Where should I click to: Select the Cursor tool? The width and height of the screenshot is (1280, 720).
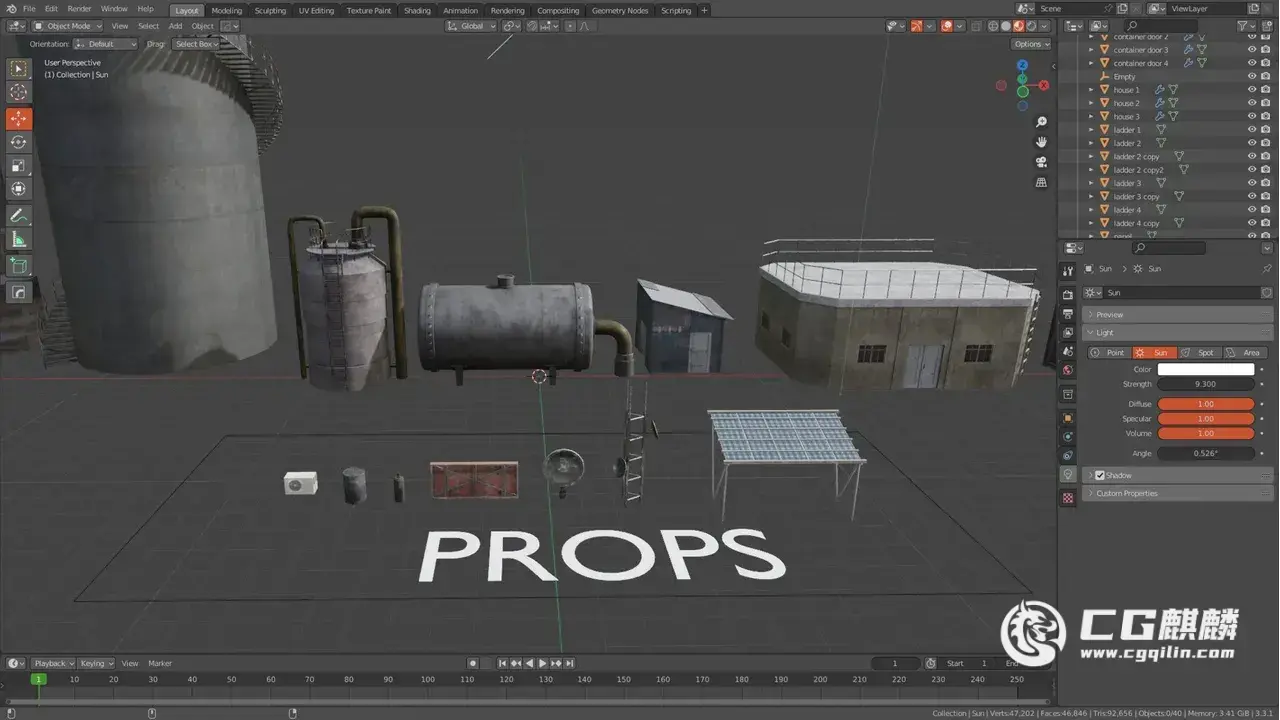(19, 92)
